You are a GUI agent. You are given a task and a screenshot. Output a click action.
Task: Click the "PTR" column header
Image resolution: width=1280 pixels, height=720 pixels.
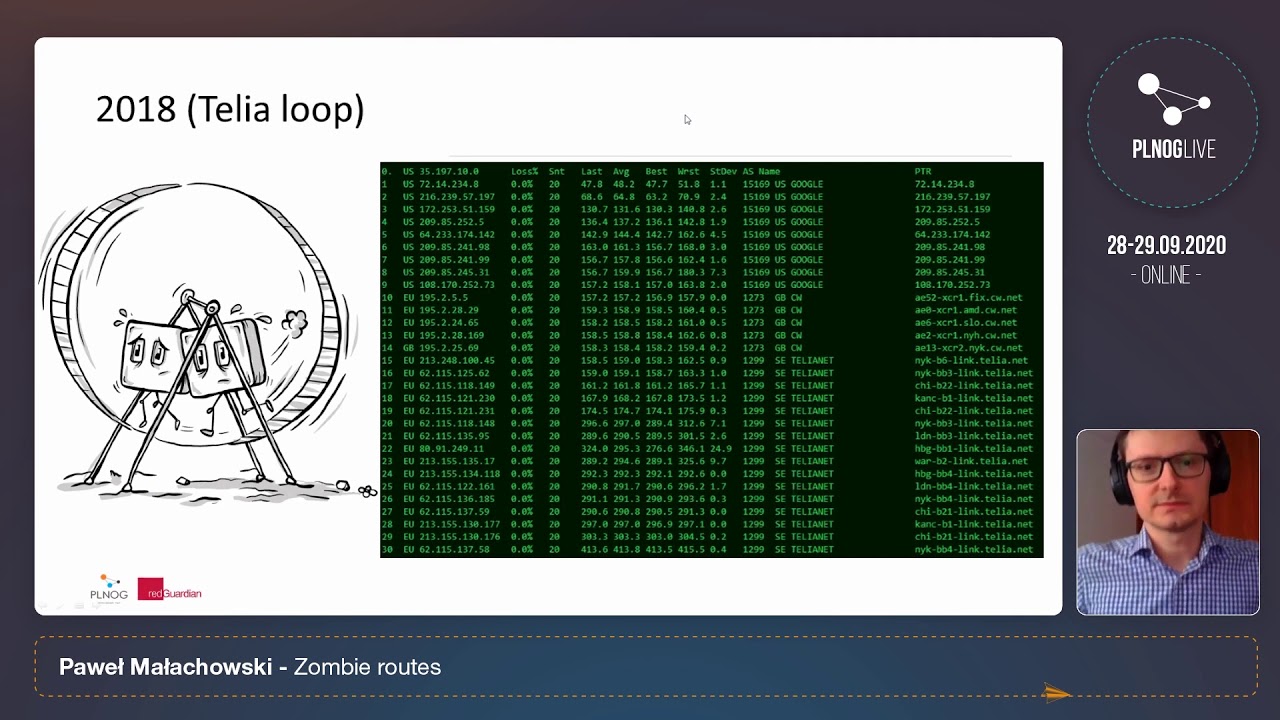tap(923, 172)
